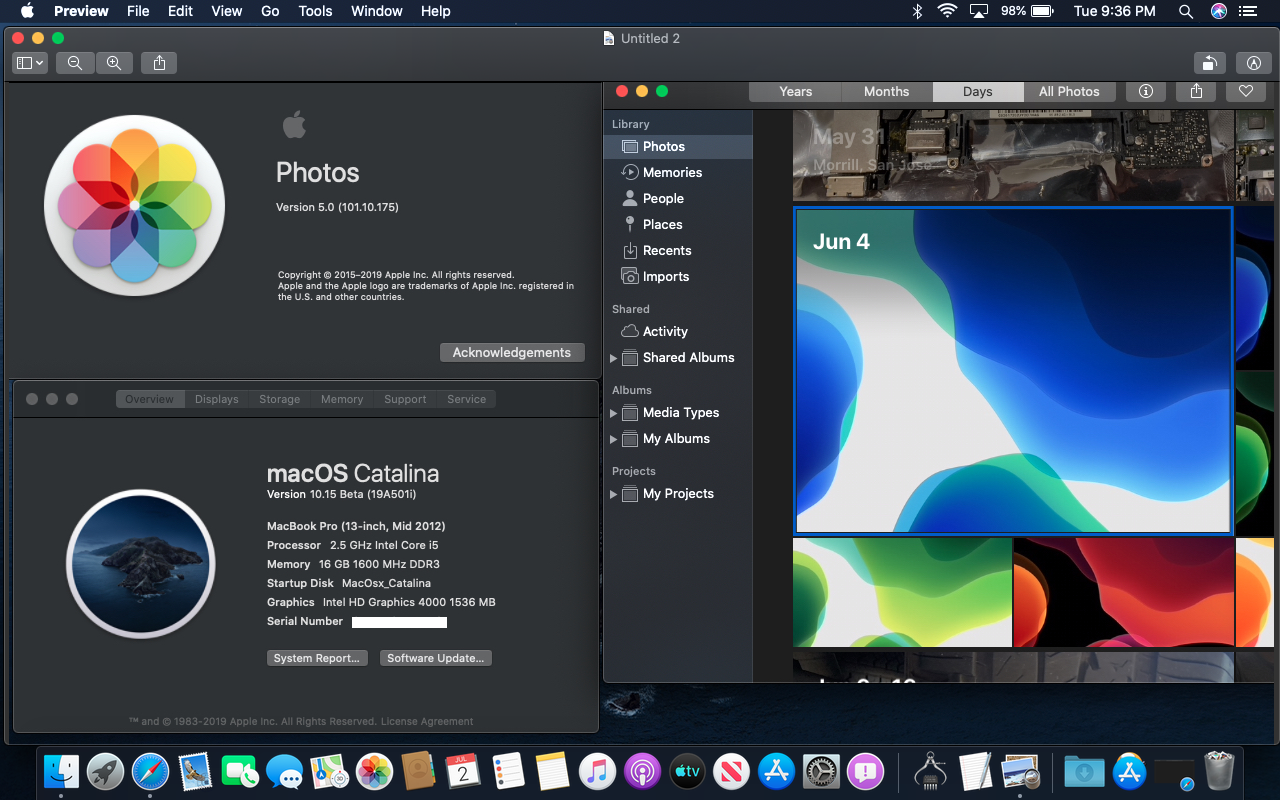Screen dimensions: 1280x800
Task: Show All Photos view
Action: tap(1069, 91)
